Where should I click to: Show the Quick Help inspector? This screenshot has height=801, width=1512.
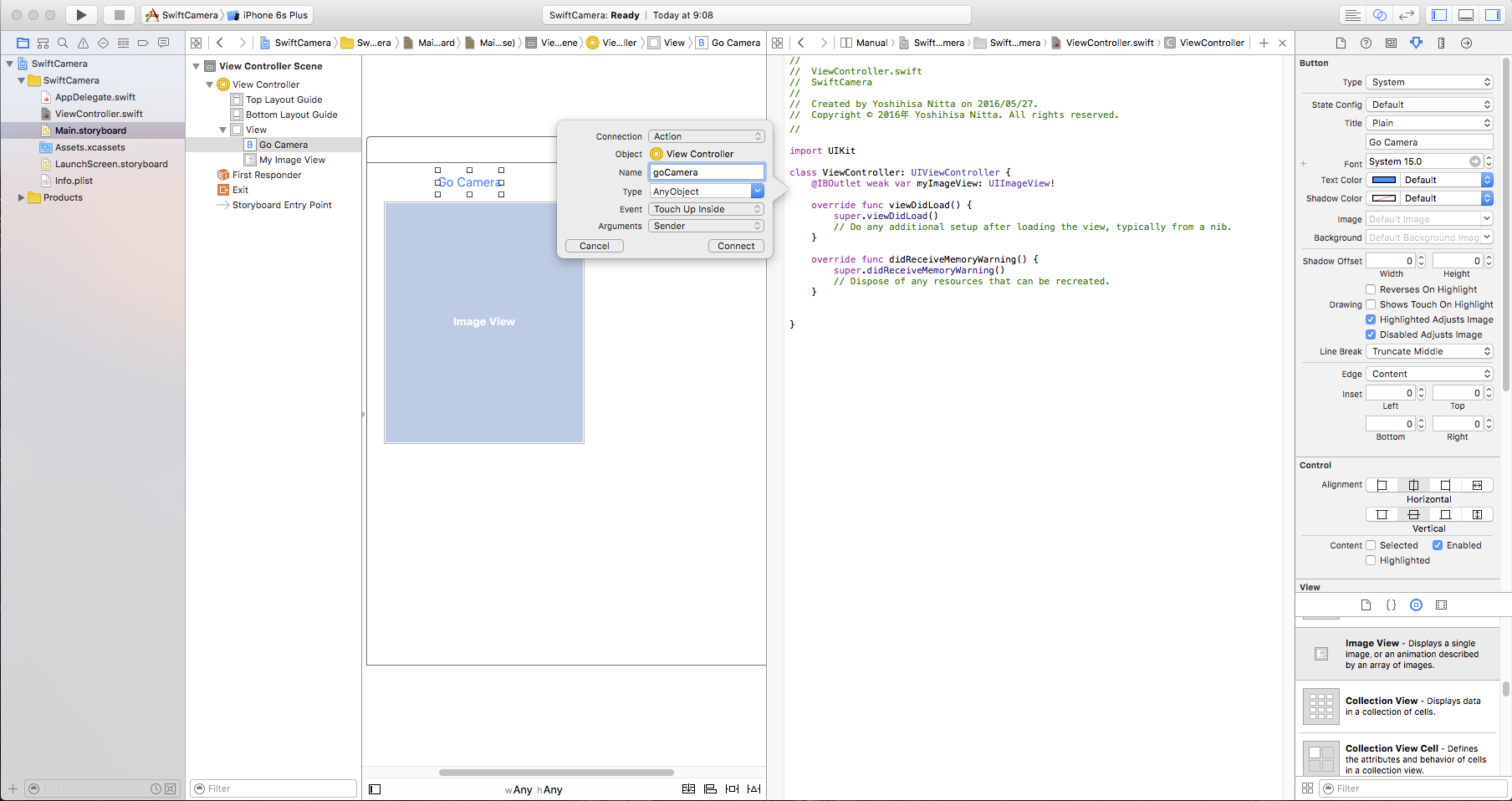[x=1366, y=43]
